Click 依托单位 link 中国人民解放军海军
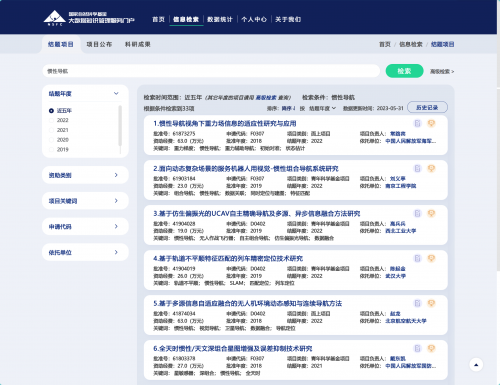500x385 pixels. coord(411,141)
